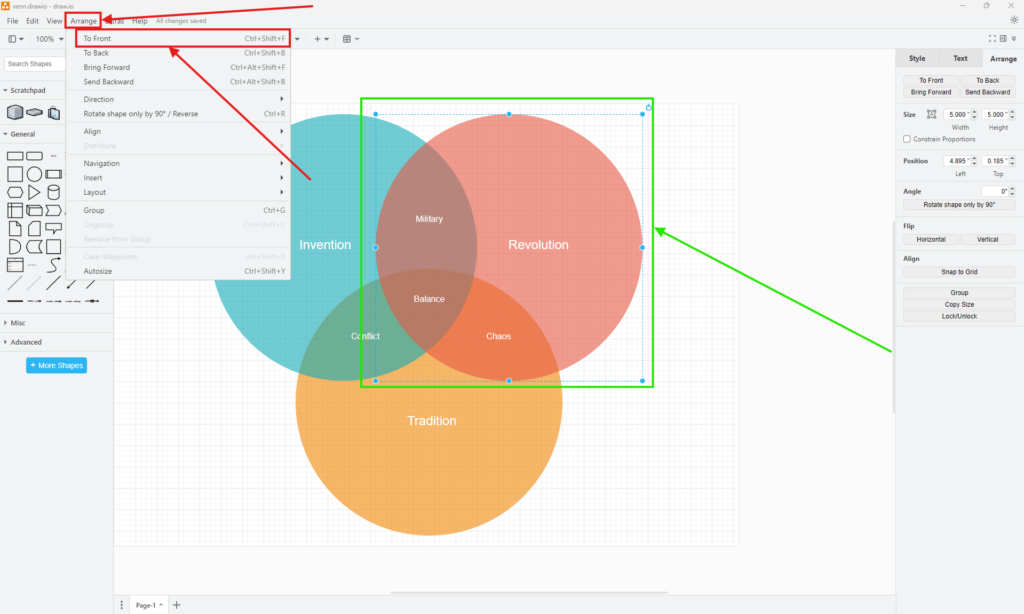Select the internal storage shape
Viewport: 1024px width, 614px height.
pyautogui.click(x=15, y=210)
